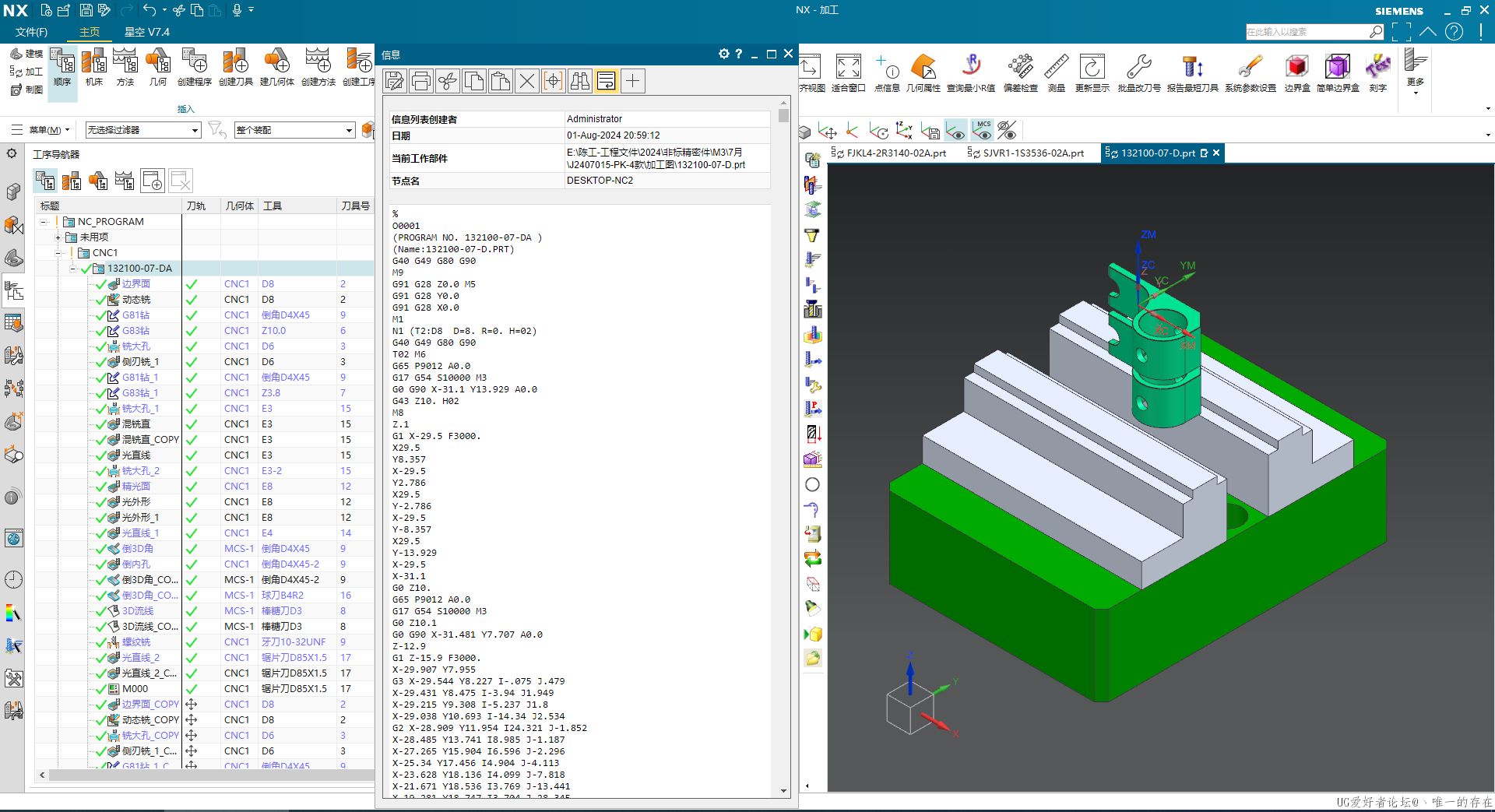The height and width of the screenshot is (812, 1495).
Task: Open the 无选择过滤器 selection filter dropdown
Action: [x=143, y=130]
